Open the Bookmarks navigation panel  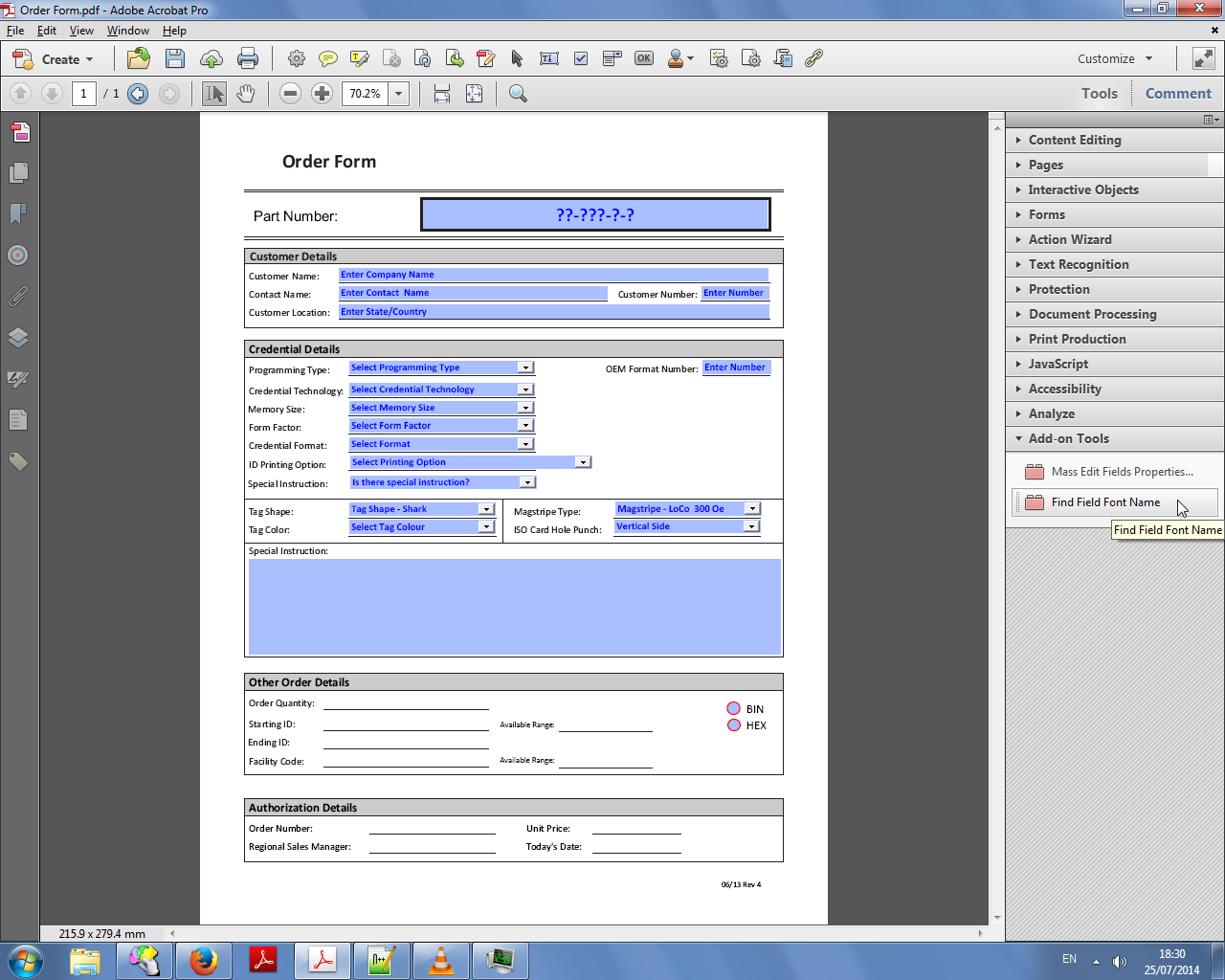coord(18,213)
